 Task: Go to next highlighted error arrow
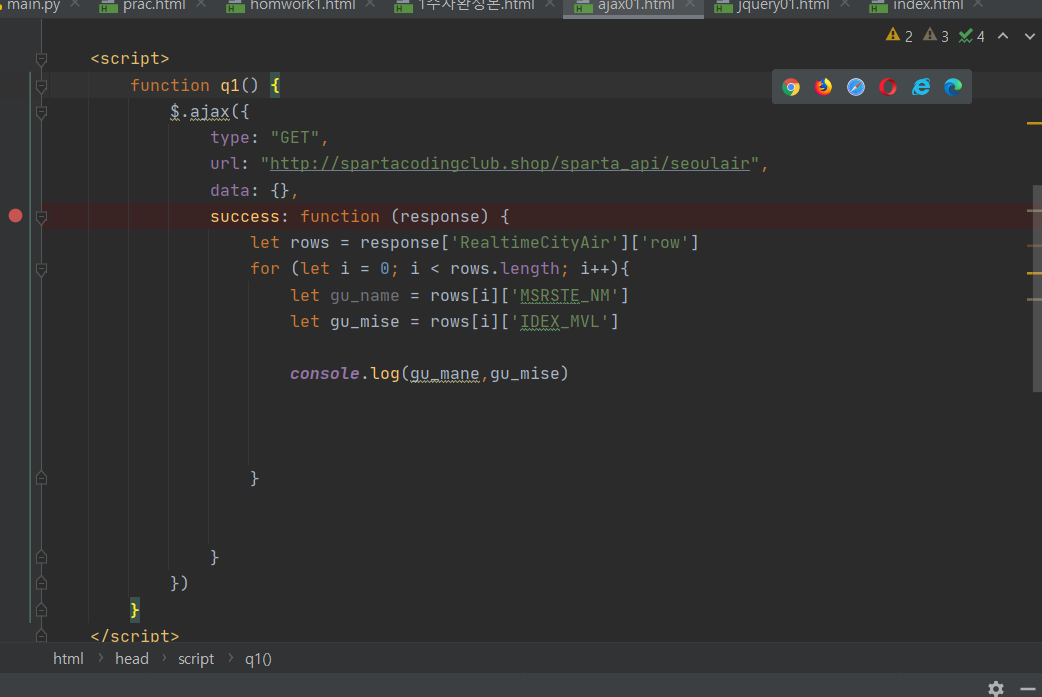(1029, 36)
